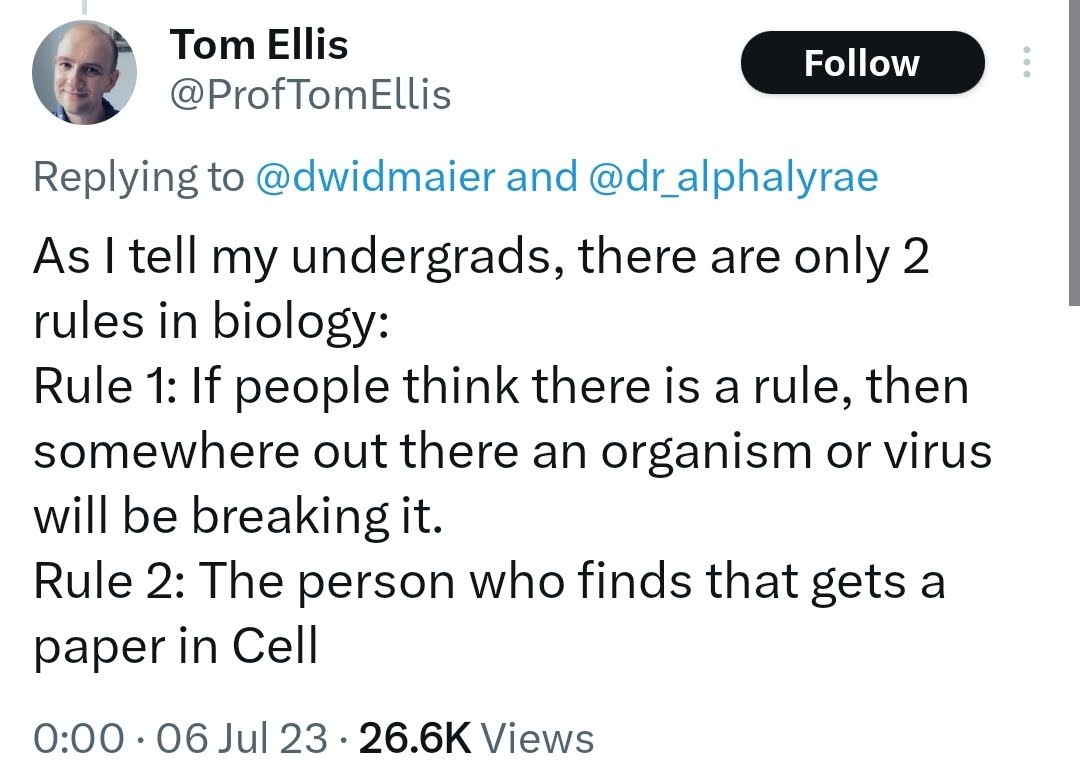
Task: Open the @dwidmaier mention link
Action: [x=375, y=177]
